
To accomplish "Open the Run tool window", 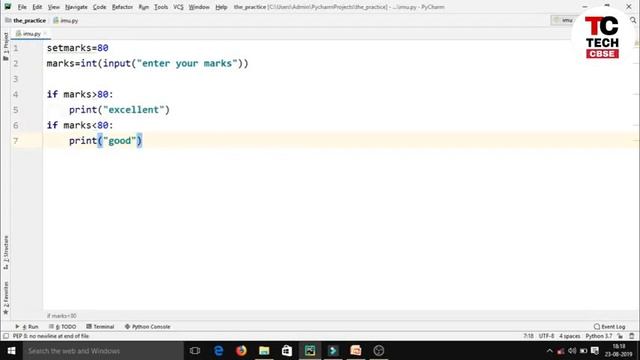I will 27,327.
